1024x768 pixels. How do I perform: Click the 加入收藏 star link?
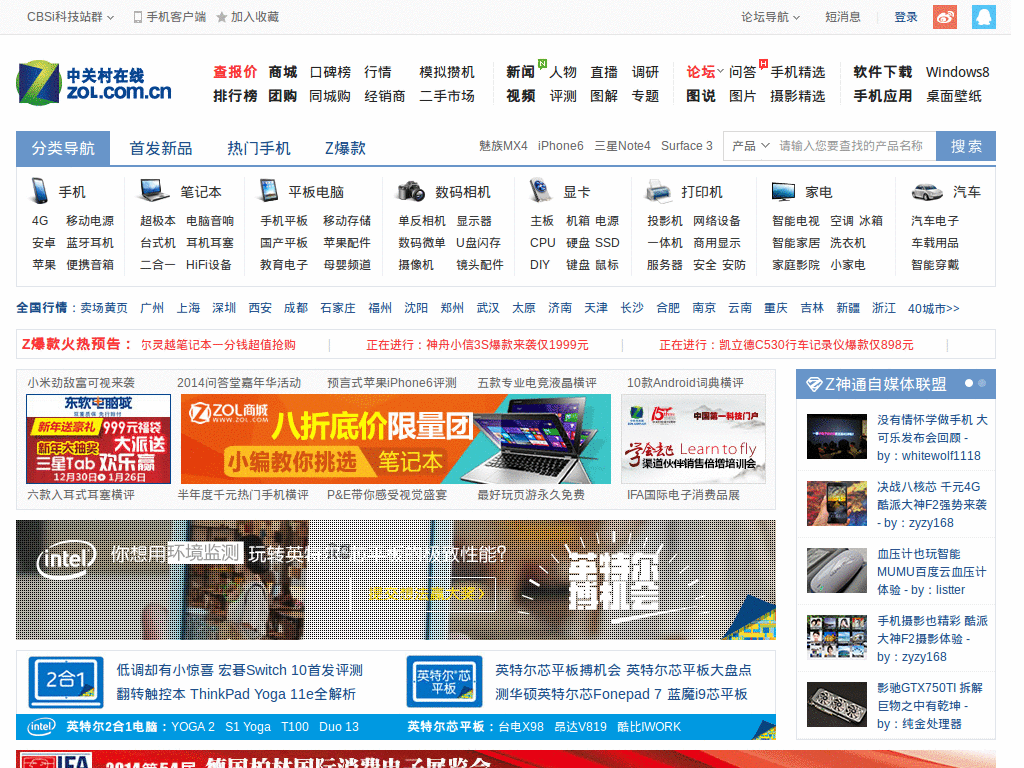[x=248, y=17]
